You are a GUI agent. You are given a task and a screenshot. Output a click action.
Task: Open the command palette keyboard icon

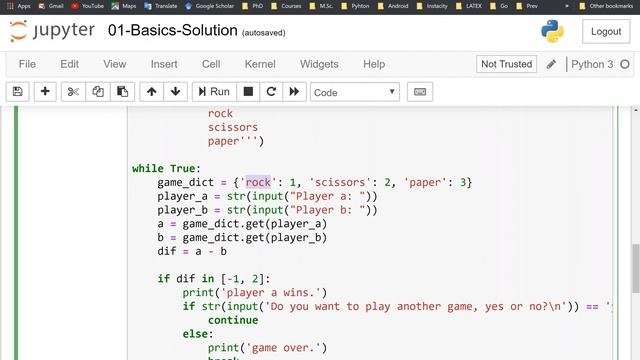tap(420, 91)
